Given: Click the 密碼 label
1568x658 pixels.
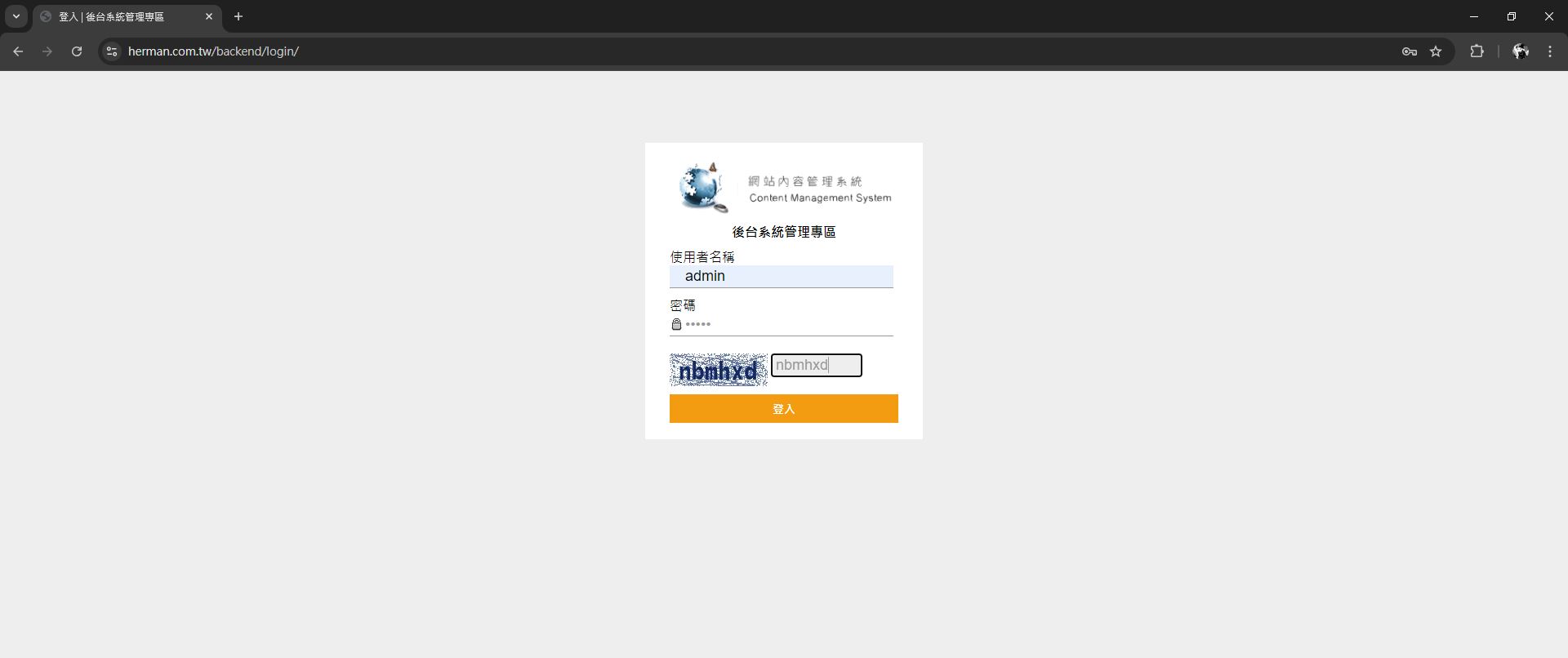Looking at the screenshot, I should [x=683, y=305].
